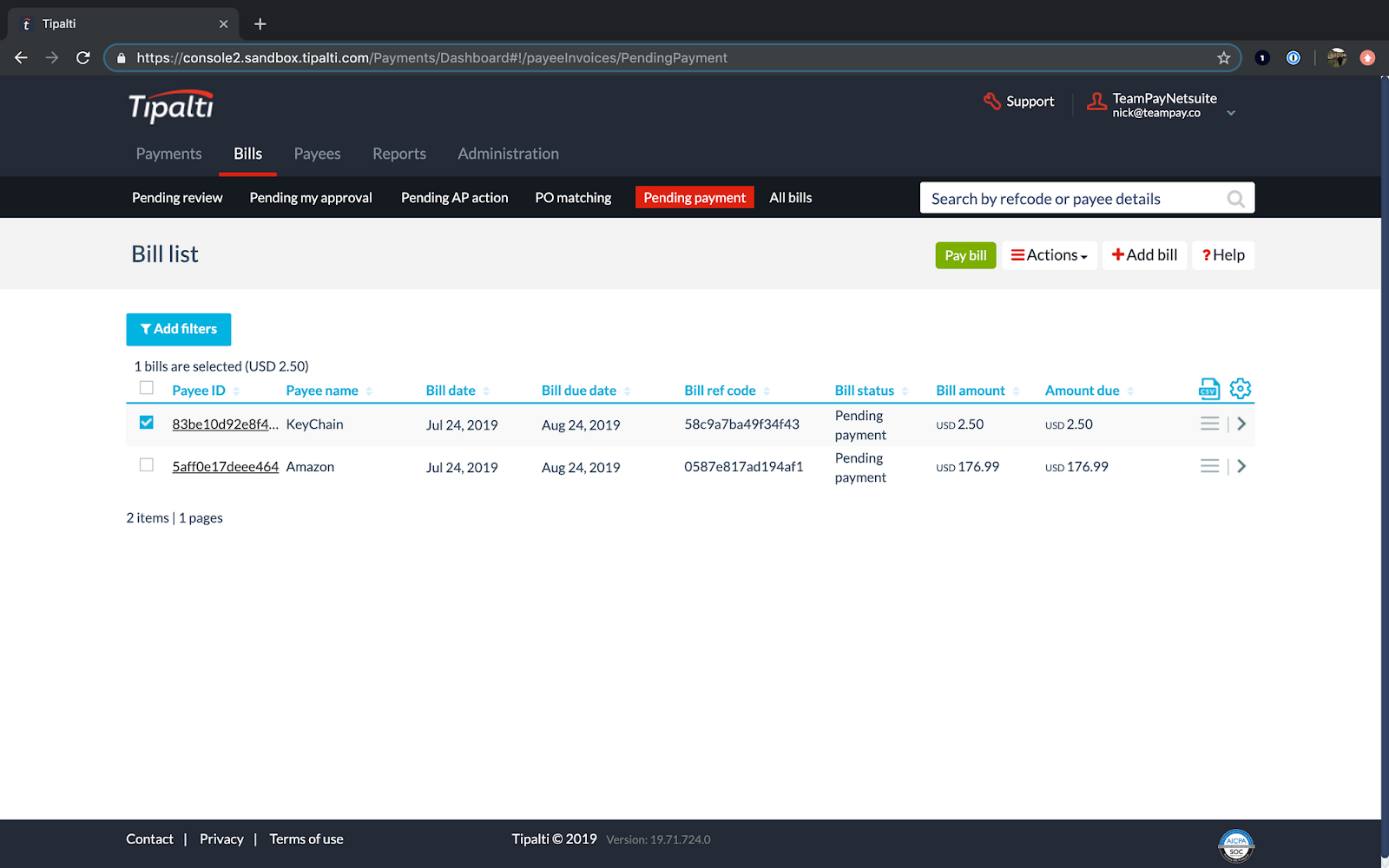This screenshot has height=868, width=1389.
Task: Click ref code 58c9a7ba49f34f43
Action: click(741, 424)
